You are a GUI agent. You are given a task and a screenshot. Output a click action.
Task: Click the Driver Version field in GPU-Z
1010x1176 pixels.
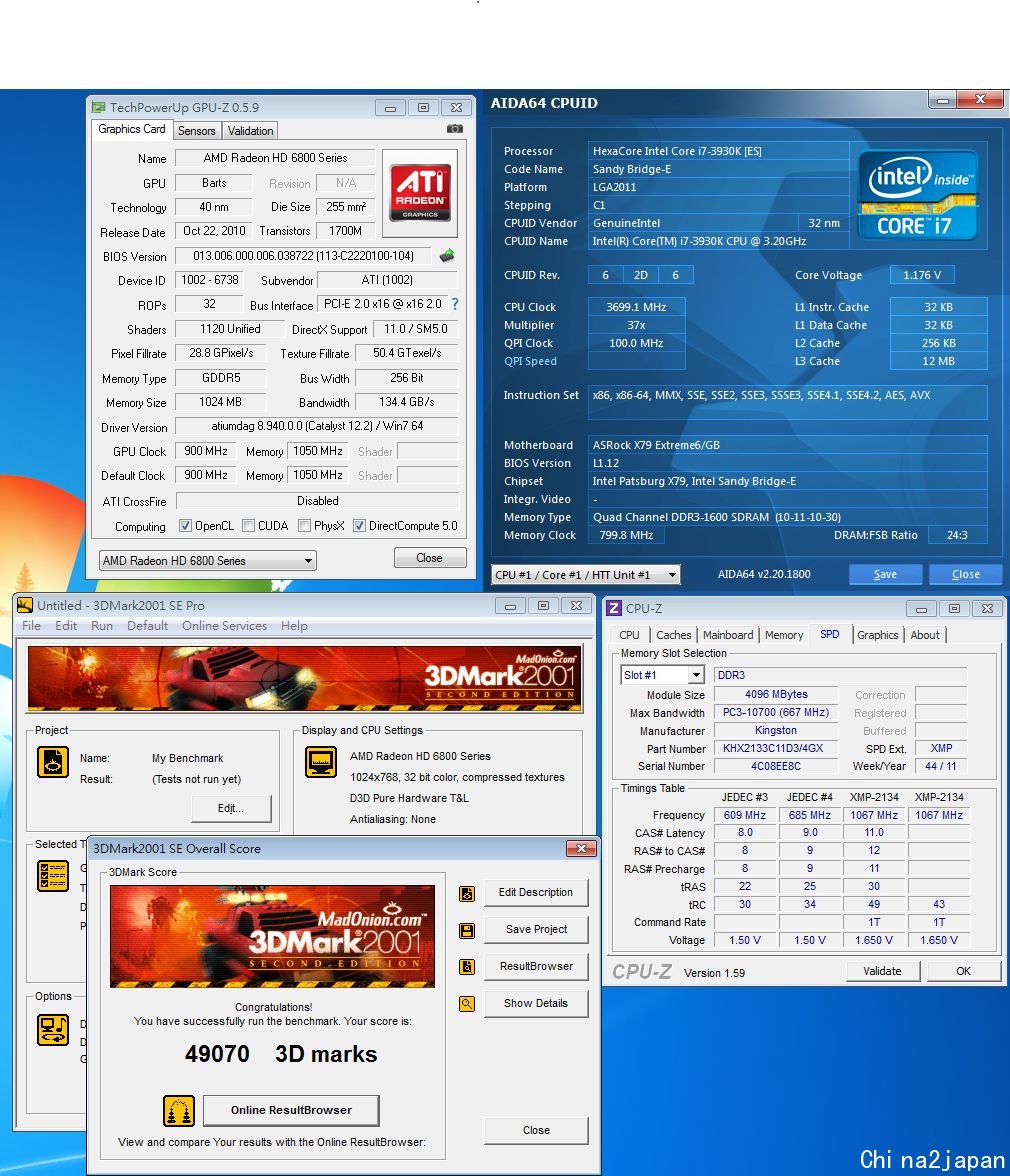pyautogui.click(x=316, y=426)
